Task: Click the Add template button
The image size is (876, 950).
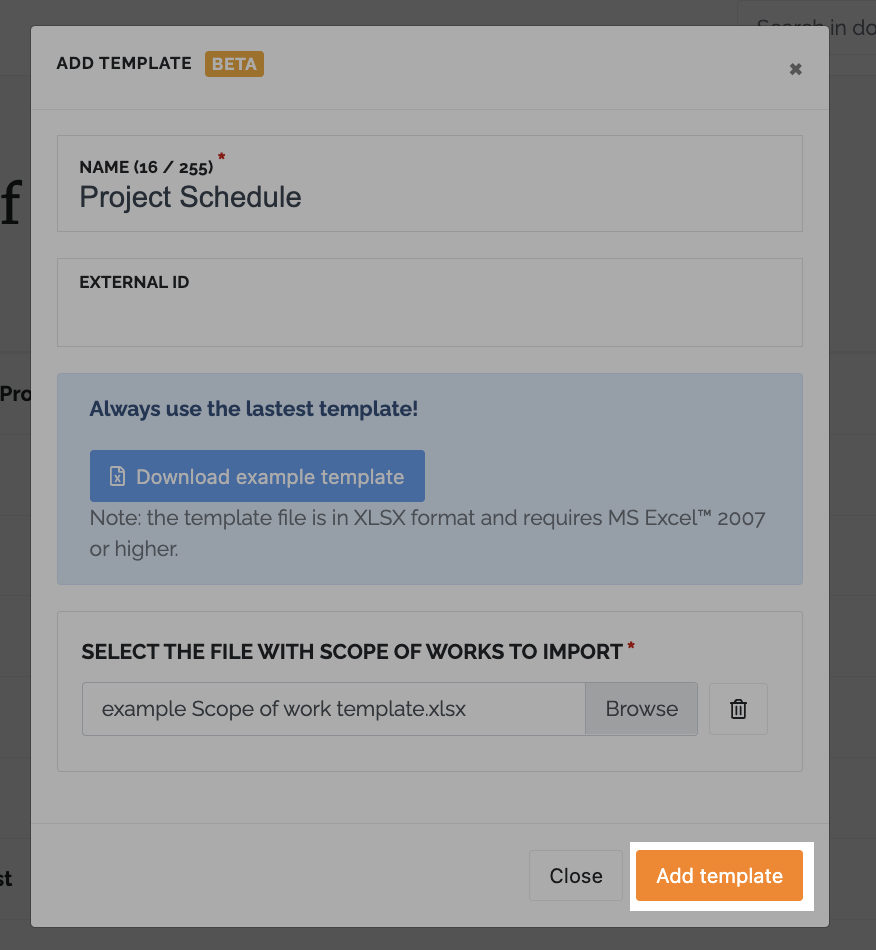Action: (x=719, y=875)
